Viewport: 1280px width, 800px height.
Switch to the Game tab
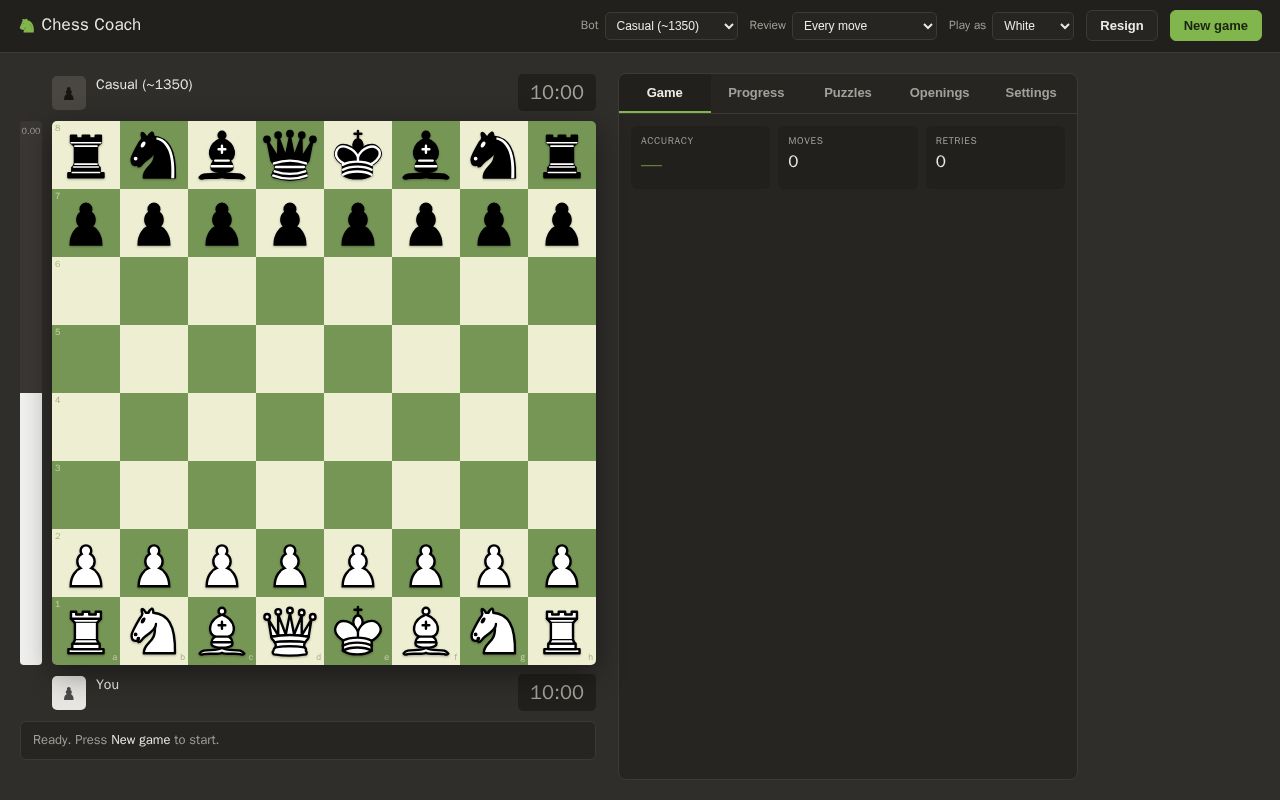665,93
